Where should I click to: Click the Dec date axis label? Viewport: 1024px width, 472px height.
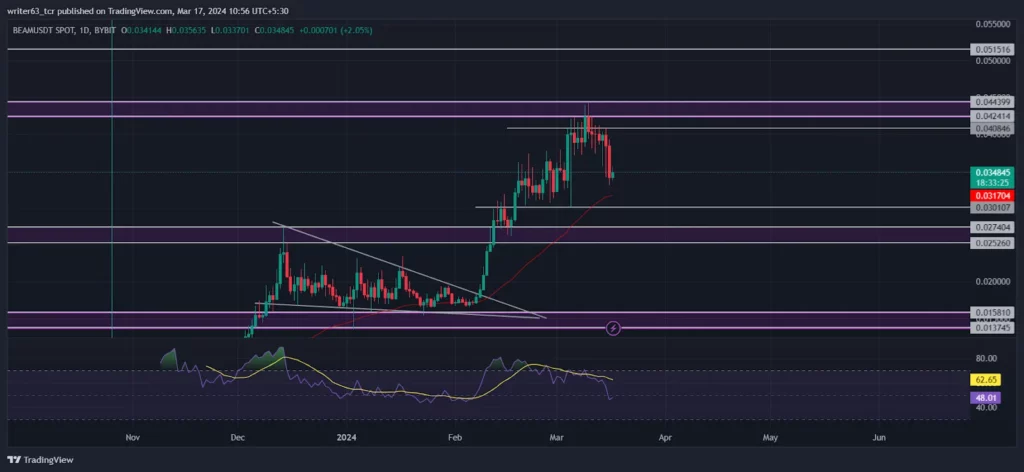point(238,437)
